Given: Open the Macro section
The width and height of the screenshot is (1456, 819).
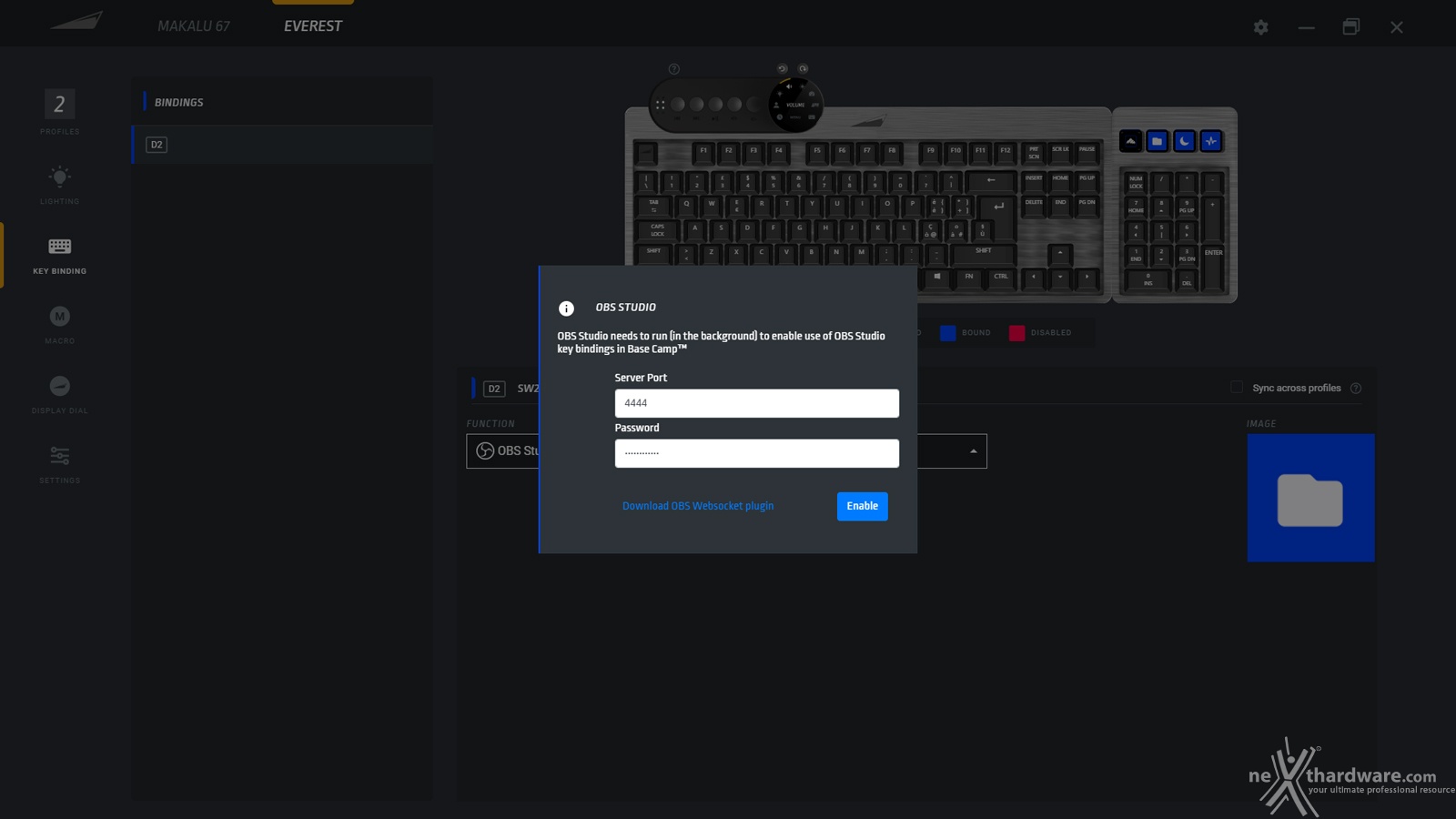Looking at the screenshot, I should pyautogui.click(x=59, y=325).
